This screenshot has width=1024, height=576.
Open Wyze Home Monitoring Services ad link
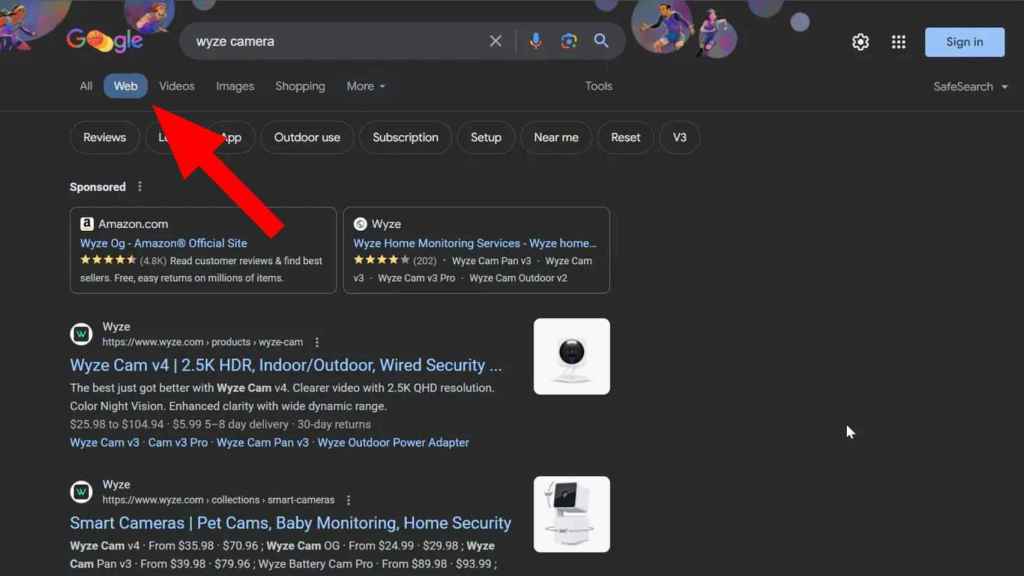coord(475,243)
